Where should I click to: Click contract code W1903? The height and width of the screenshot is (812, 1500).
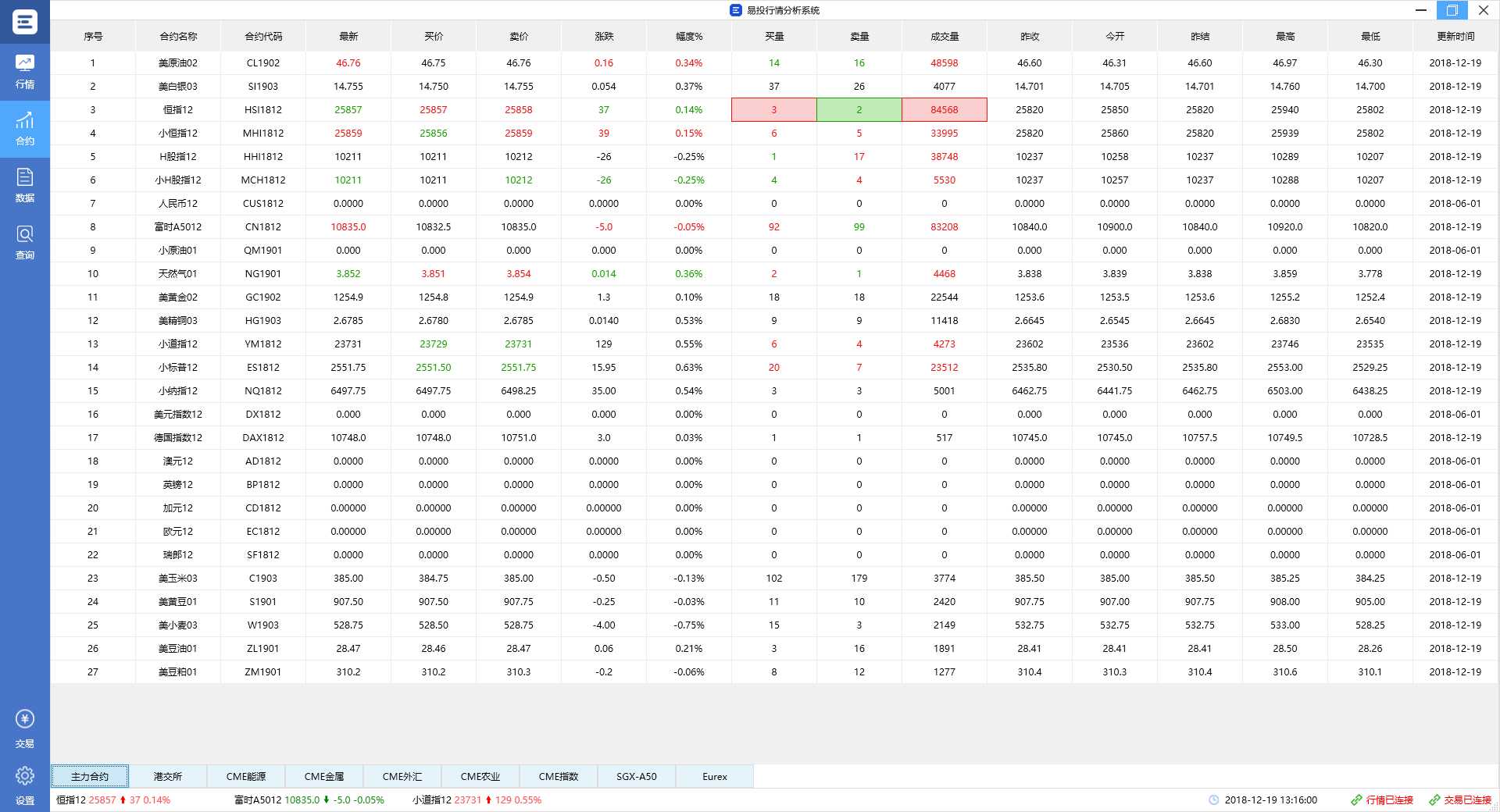tap(263, 625)
